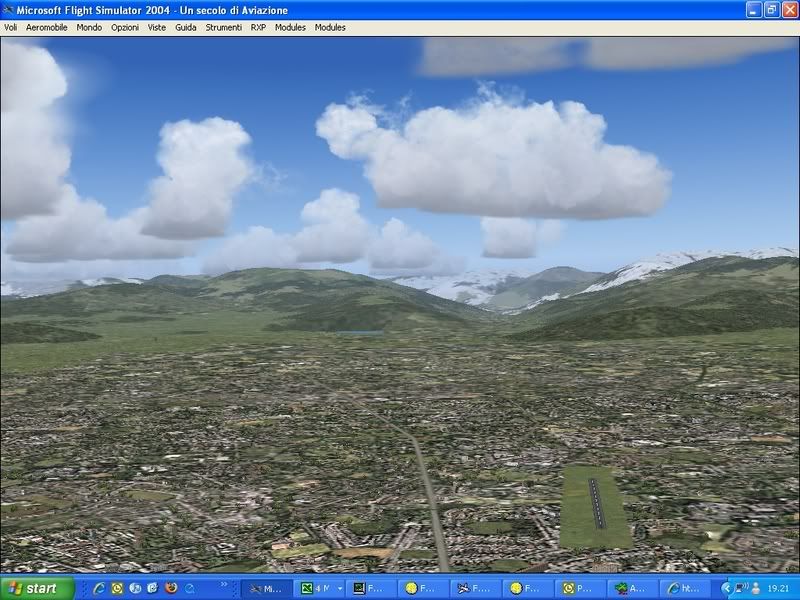800x600 pixels.
Task: Open the Excel taskbar group dropdown arrow
Action: (340, 589)
